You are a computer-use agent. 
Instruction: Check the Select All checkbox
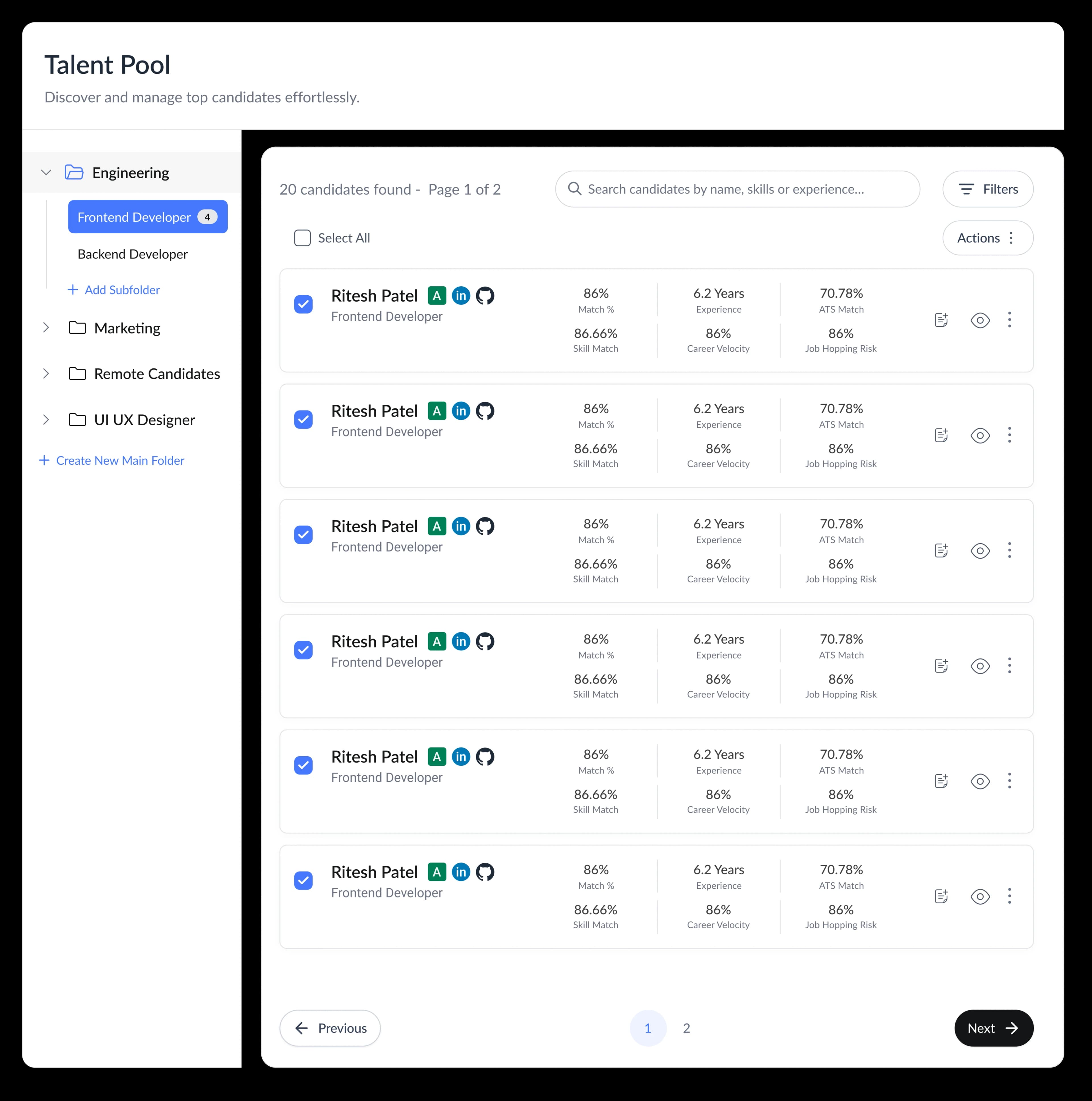point(302,238)
